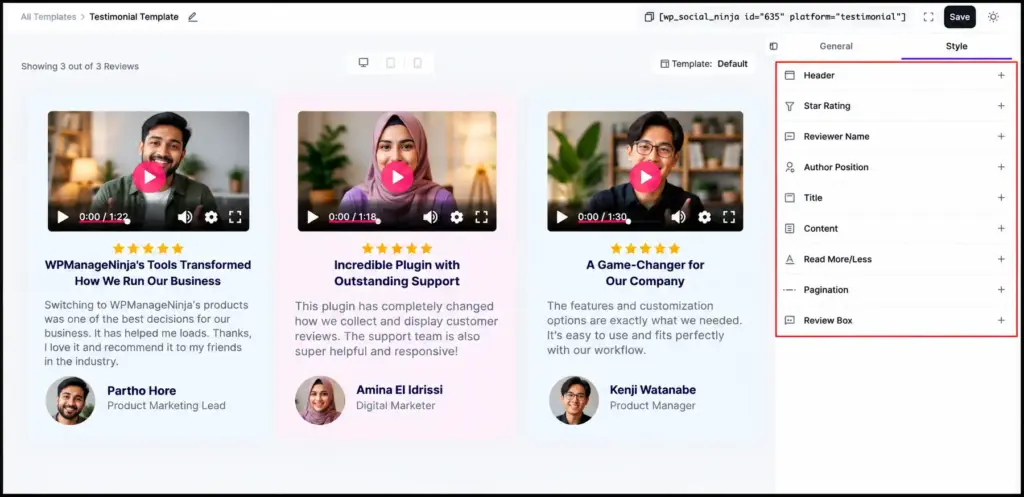Mute the 1:18 video volume icon
The height and width of the screenshot is (497, 1024).
click(x=430, y=217)
